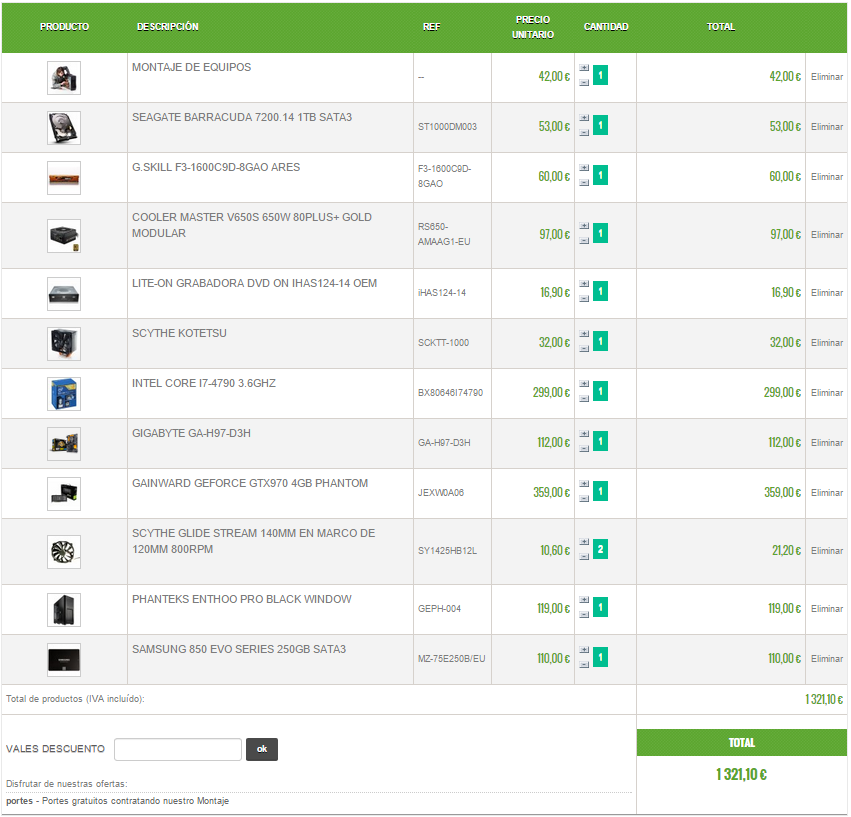Delete SCYTHE KOTETSU from the cart
The width and height of the screenshot is (851, 817).
pos(827,343)
